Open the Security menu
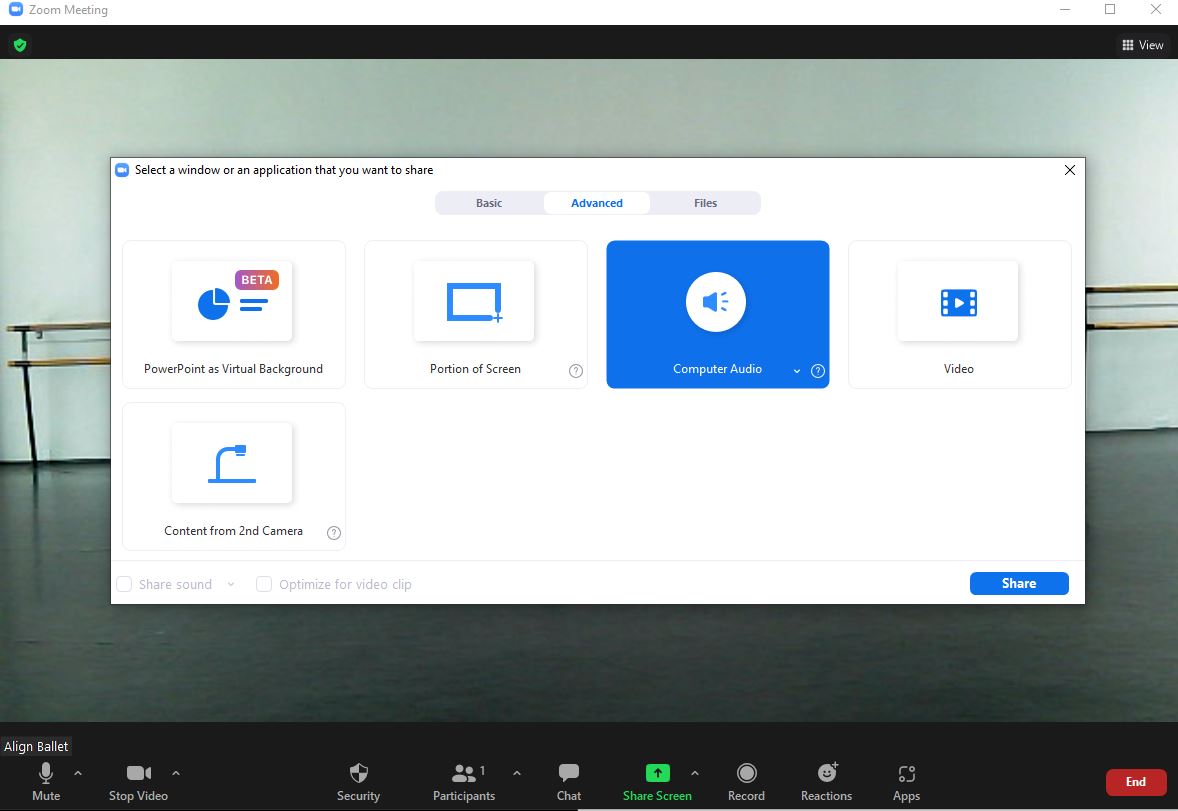1178x811 pixels. pos(358,782)
